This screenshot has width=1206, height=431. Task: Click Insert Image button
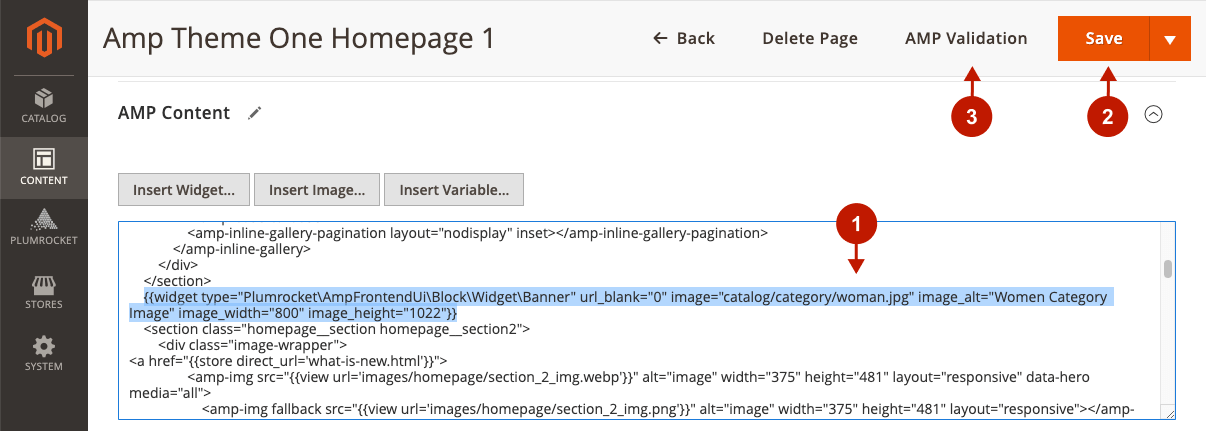pos(317,189)
